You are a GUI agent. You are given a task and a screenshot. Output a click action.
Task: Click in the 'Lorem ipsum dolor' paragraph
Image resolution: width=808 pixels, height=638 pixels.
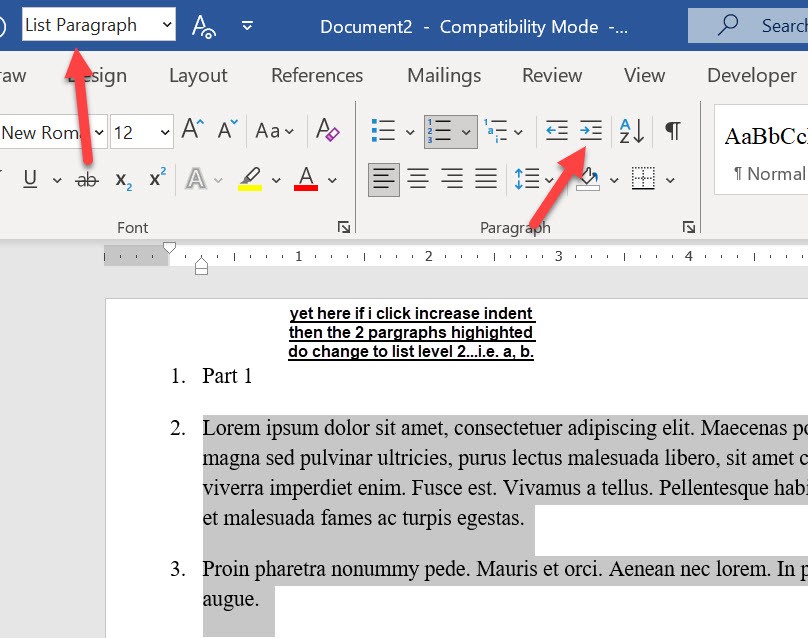point(505,473)
